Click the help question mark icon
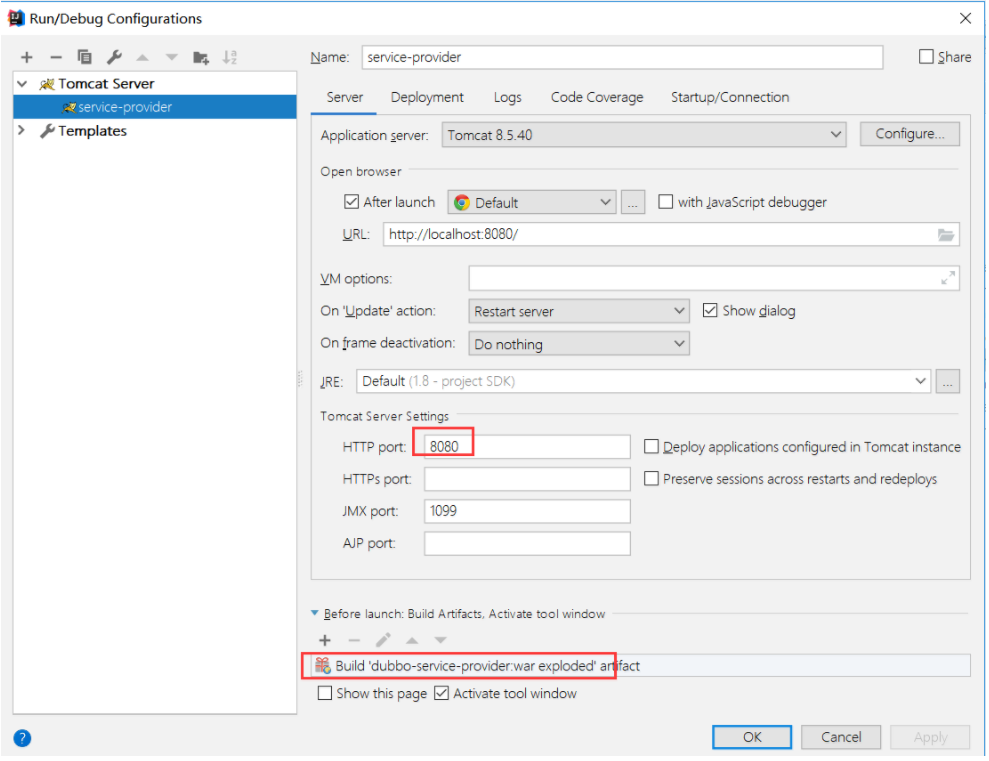989x761 pixels. [x=22, y=739]
